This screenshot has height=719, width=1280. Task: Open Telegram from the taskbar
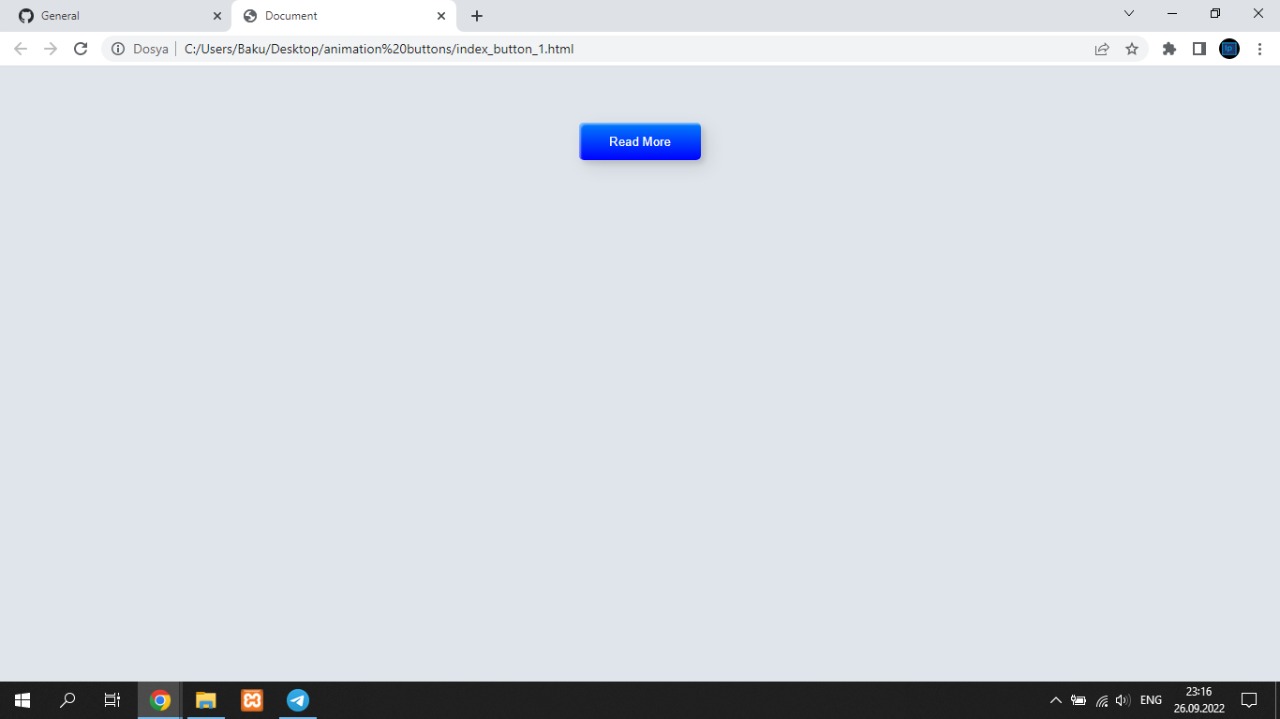297,700
